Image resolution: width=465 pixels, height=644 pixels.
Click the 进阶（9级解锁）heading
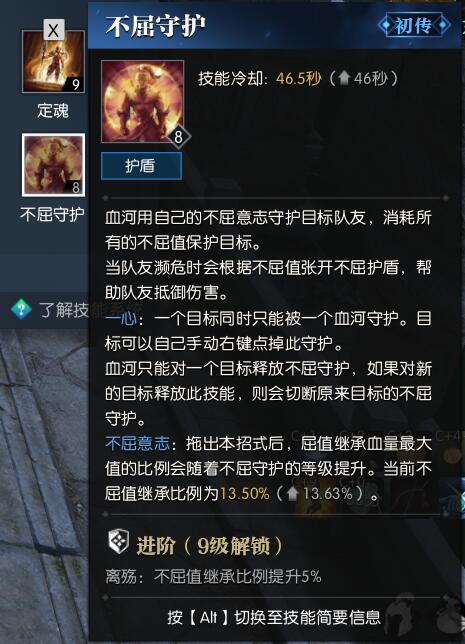(x=209, y=546)
